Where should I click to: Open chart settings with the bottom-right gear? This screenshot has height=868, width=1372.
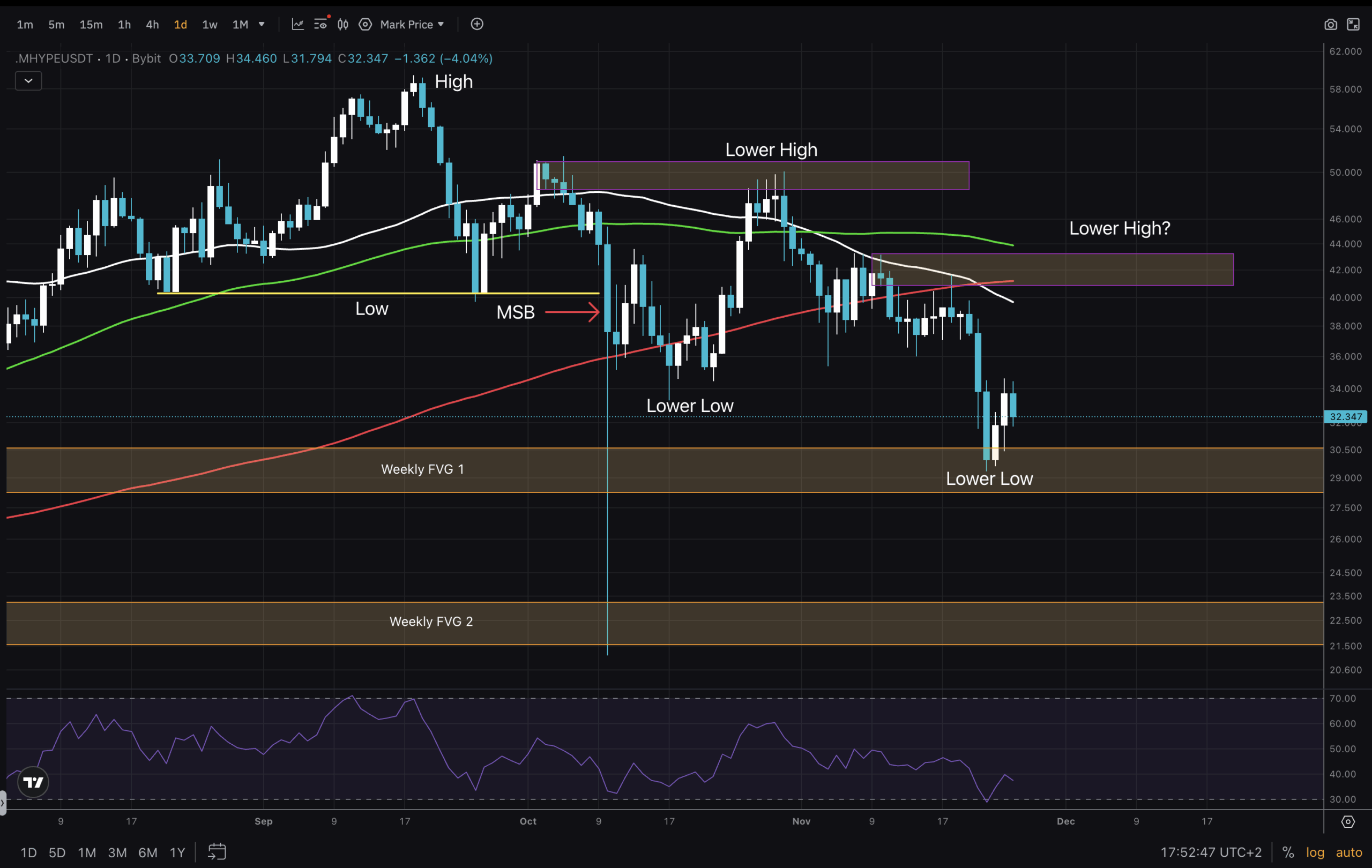(1348, 822)
